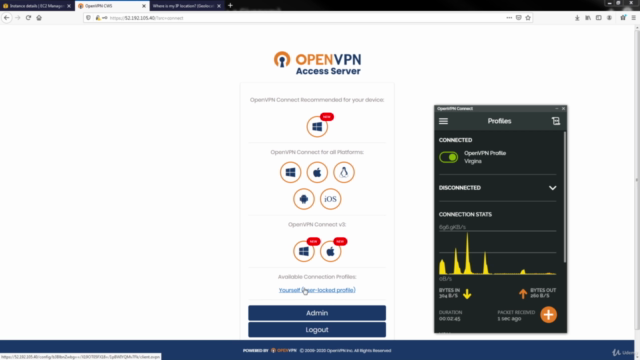The height and width of the screenshot is (360, 640).
Task: Open page actions three-dots menu
Action: click(509, 18)
